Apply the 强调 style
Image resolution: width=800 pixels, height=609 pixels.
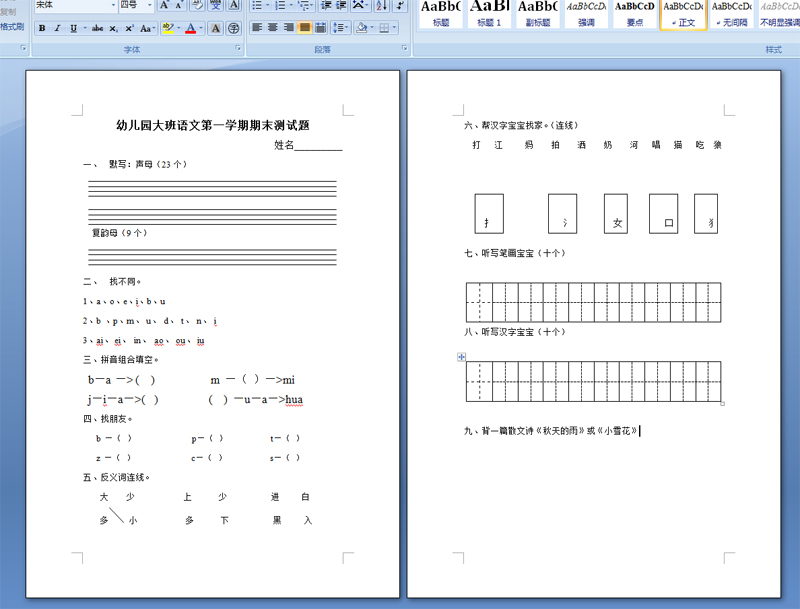coord(586,14)
